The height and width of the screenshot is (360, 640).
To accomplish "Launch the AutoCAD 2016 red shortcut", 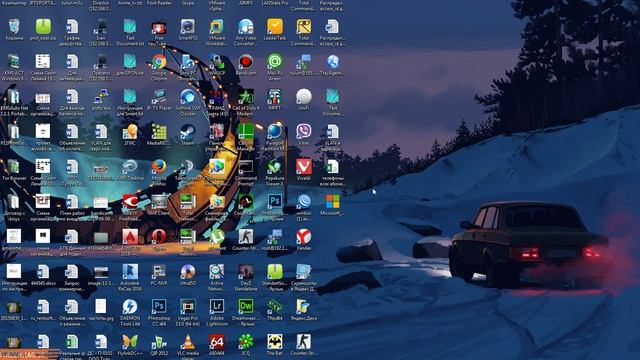I will (130, 237).
